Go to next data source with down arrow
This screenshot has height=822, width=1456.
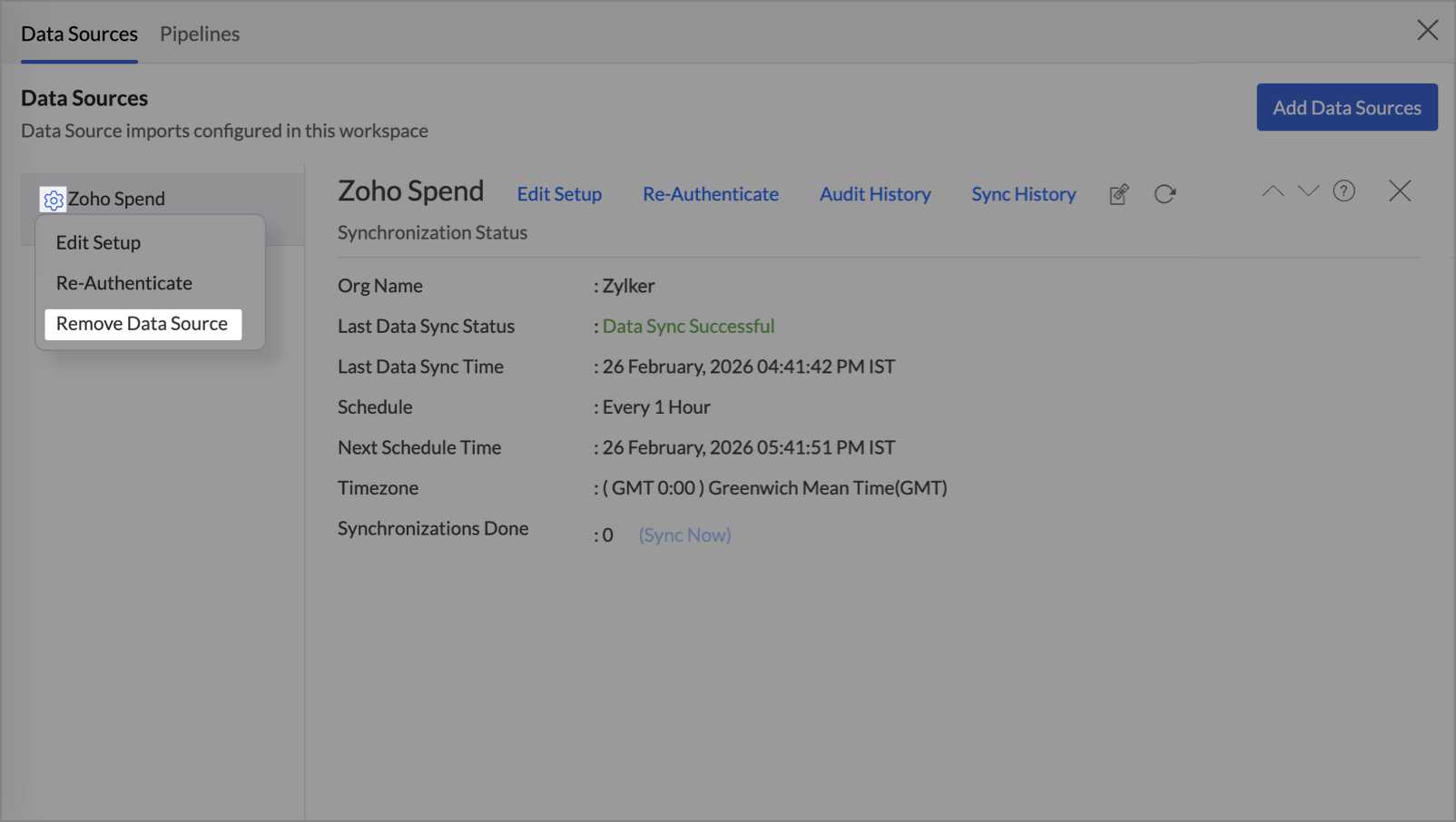click(x=1308, y=191)
